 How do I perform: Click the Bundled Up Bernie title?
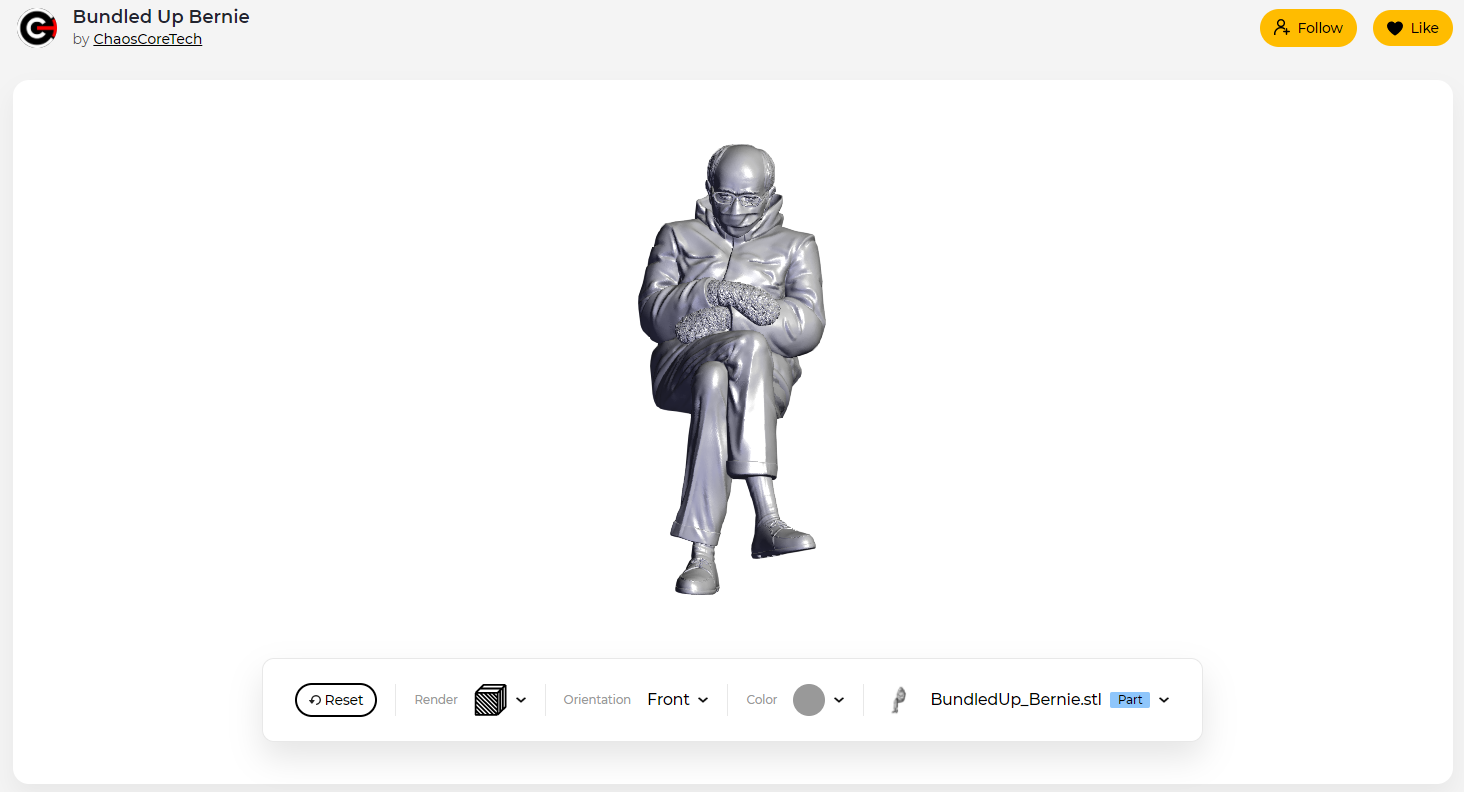(161, 17)
